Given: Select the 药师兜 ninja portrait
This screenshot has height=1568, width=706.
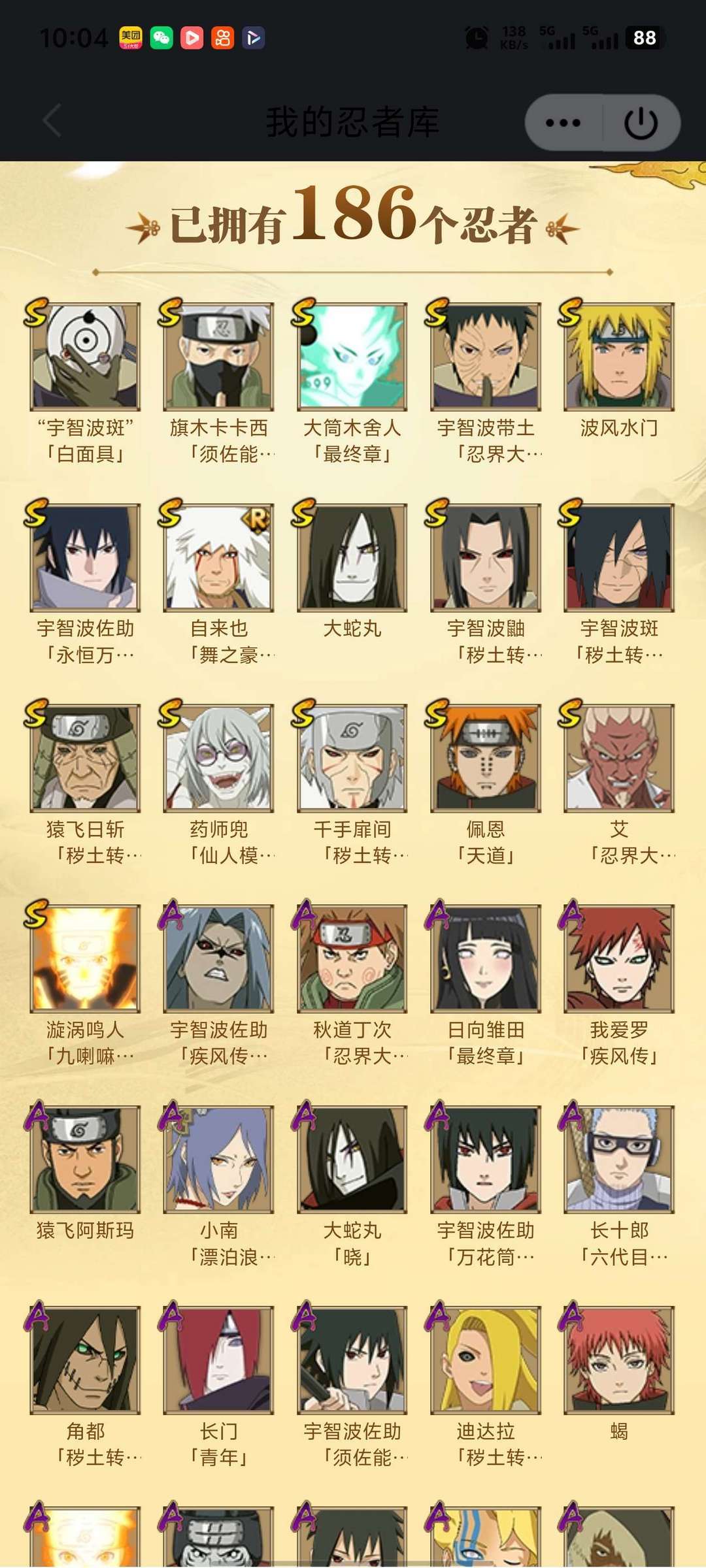Looking at the screenshot, I should tap(218, 758).
